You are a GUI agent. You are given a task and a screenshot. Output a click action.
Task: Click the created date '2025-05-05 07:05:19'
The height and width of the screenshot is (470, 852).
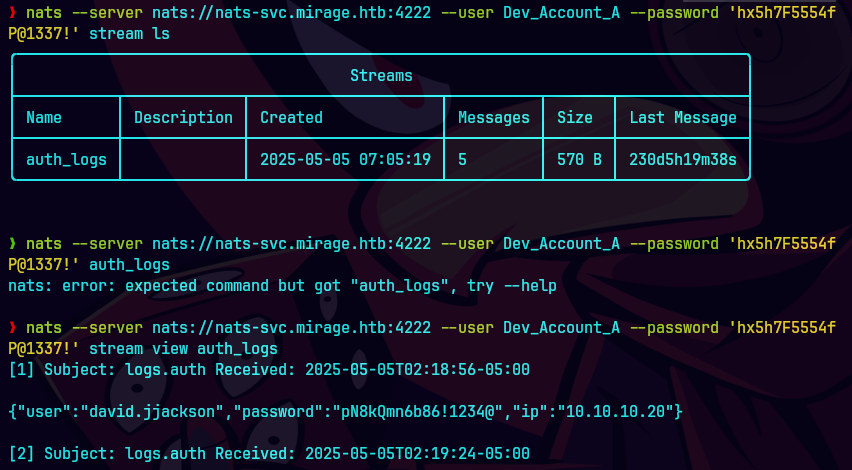tap(345, 159)
